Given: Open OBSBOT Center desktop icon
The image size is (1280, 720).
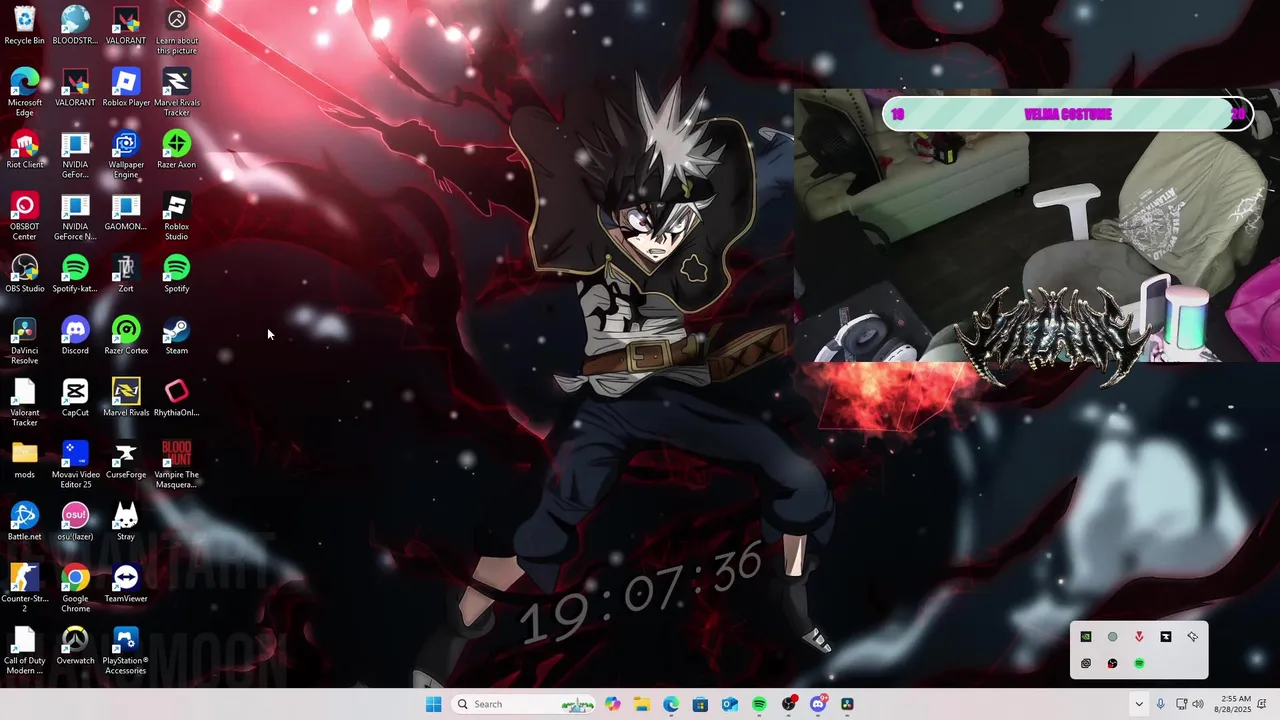Looking at the screenshot, I should 24,217.
